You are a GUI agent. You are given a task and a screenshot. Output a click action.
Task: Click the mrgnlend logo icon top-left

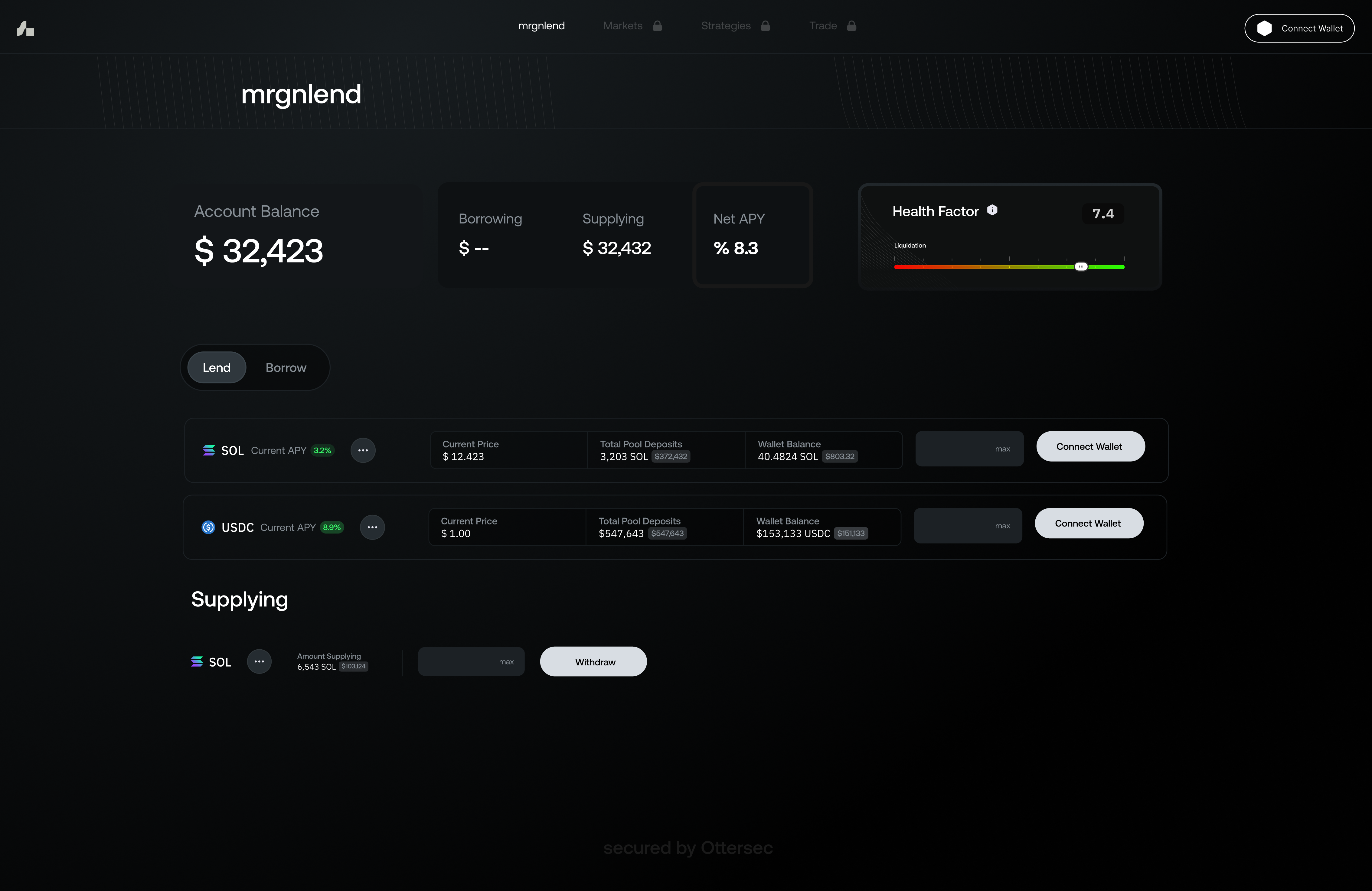(25, 27)
